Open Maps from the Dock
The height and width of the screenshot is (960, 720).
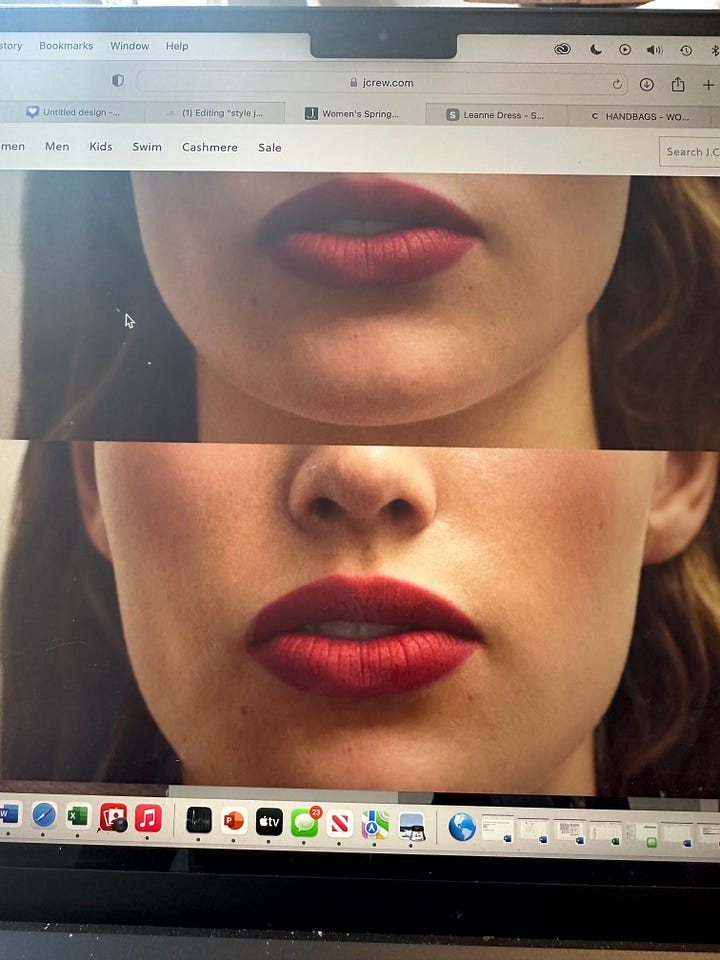375,825
